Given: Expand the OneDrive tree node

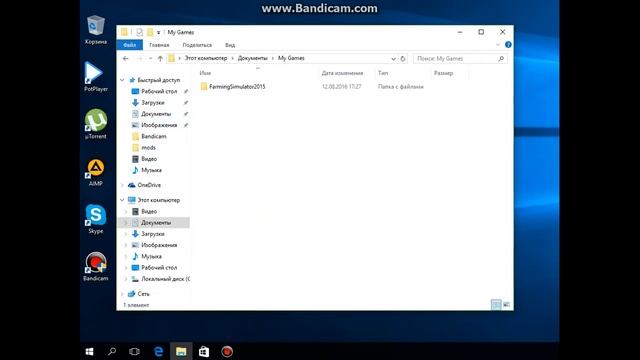Looking at the screenshot, I should point(122,185).
